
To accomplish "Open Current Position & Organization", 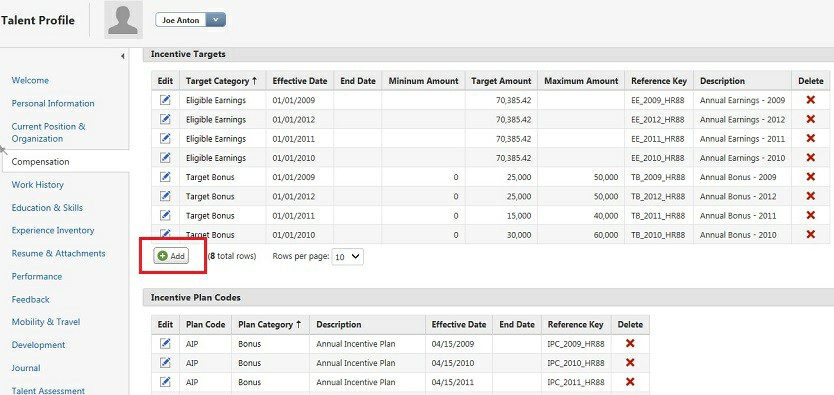I will (x=48, y=132).
